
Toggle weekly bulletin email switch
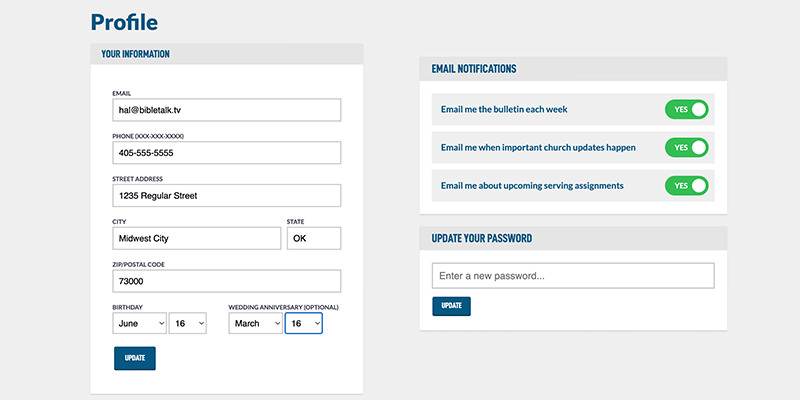pos(686,109)
